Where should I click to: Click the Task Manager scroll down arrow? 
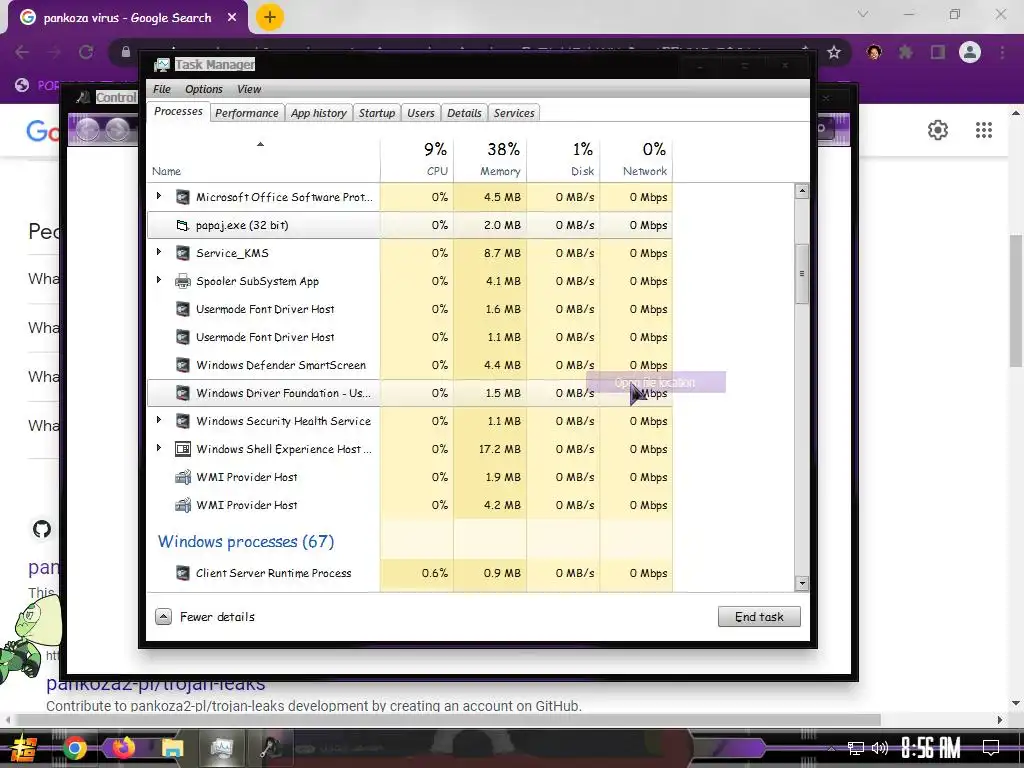(x=802, y=584)
